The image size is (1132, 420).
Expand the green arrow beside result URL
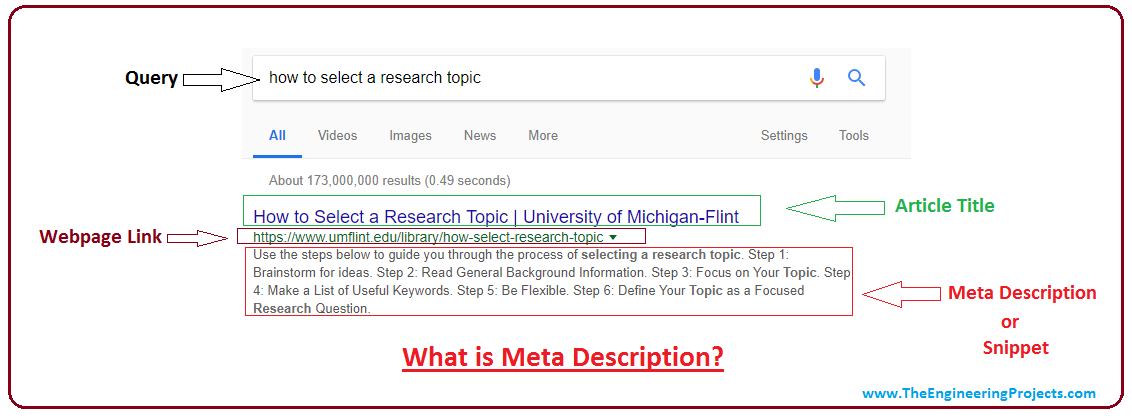click(x=613, y=237)
